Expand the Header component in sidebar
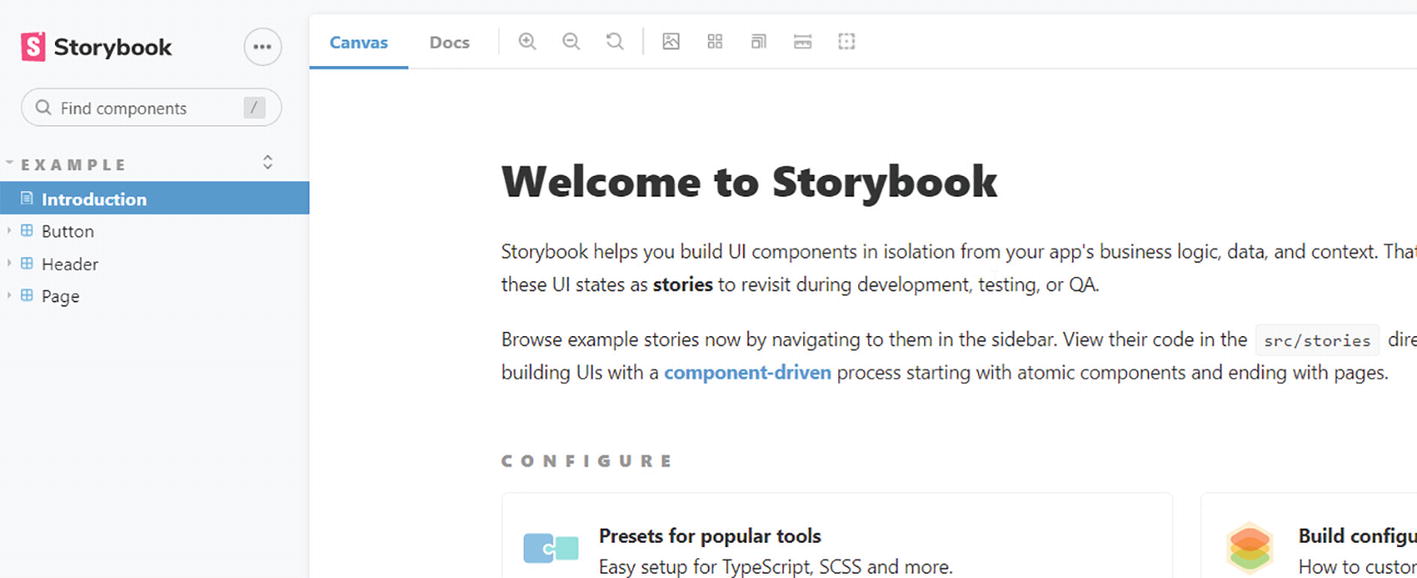This screenshot has width=1417, height=578. (69, 264)
